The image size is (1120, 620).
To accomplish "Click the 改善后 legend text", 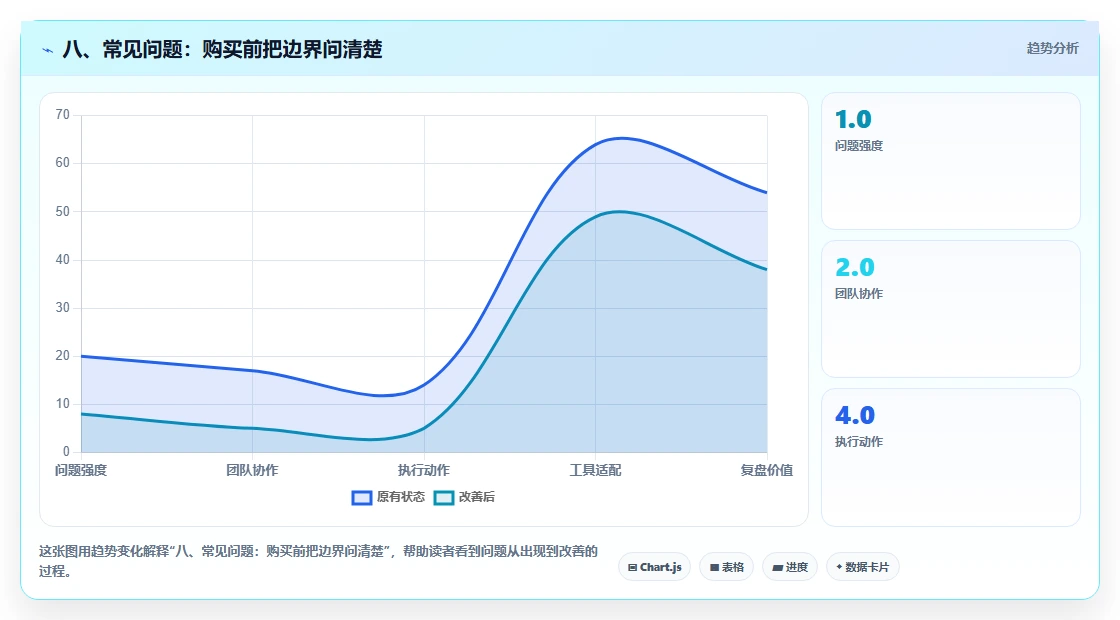I will [x=476, y=497].
